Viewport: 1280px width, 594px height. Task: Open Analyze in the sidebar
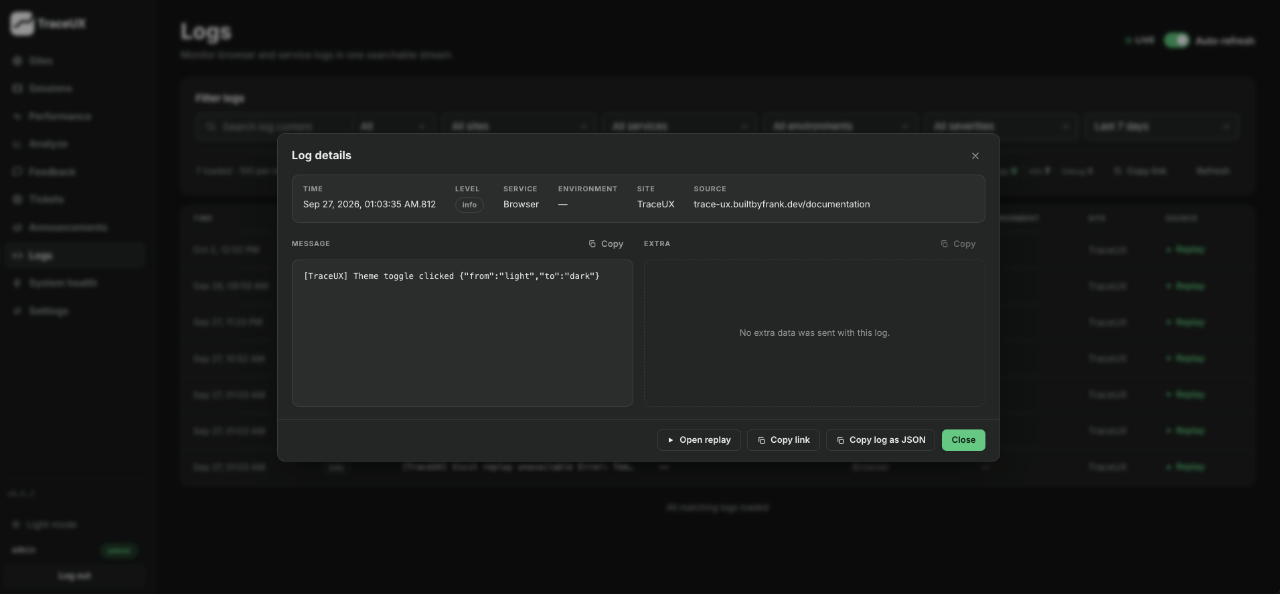(x=75, y=144)
